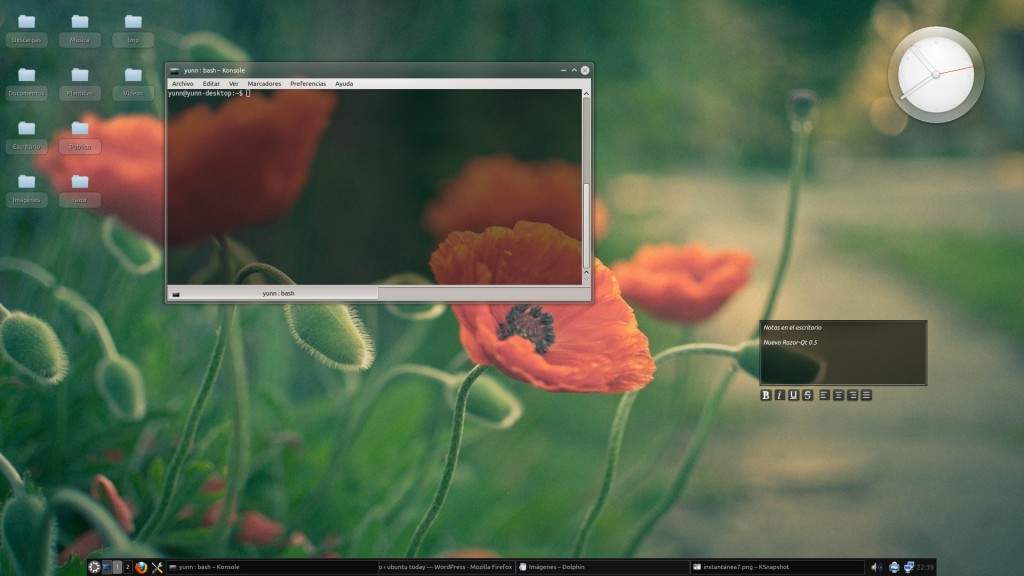Switch to Imágenes – Dolphin taskbar entry
The width and height of the screenshot is (1024, 576).
coord(601,568)
